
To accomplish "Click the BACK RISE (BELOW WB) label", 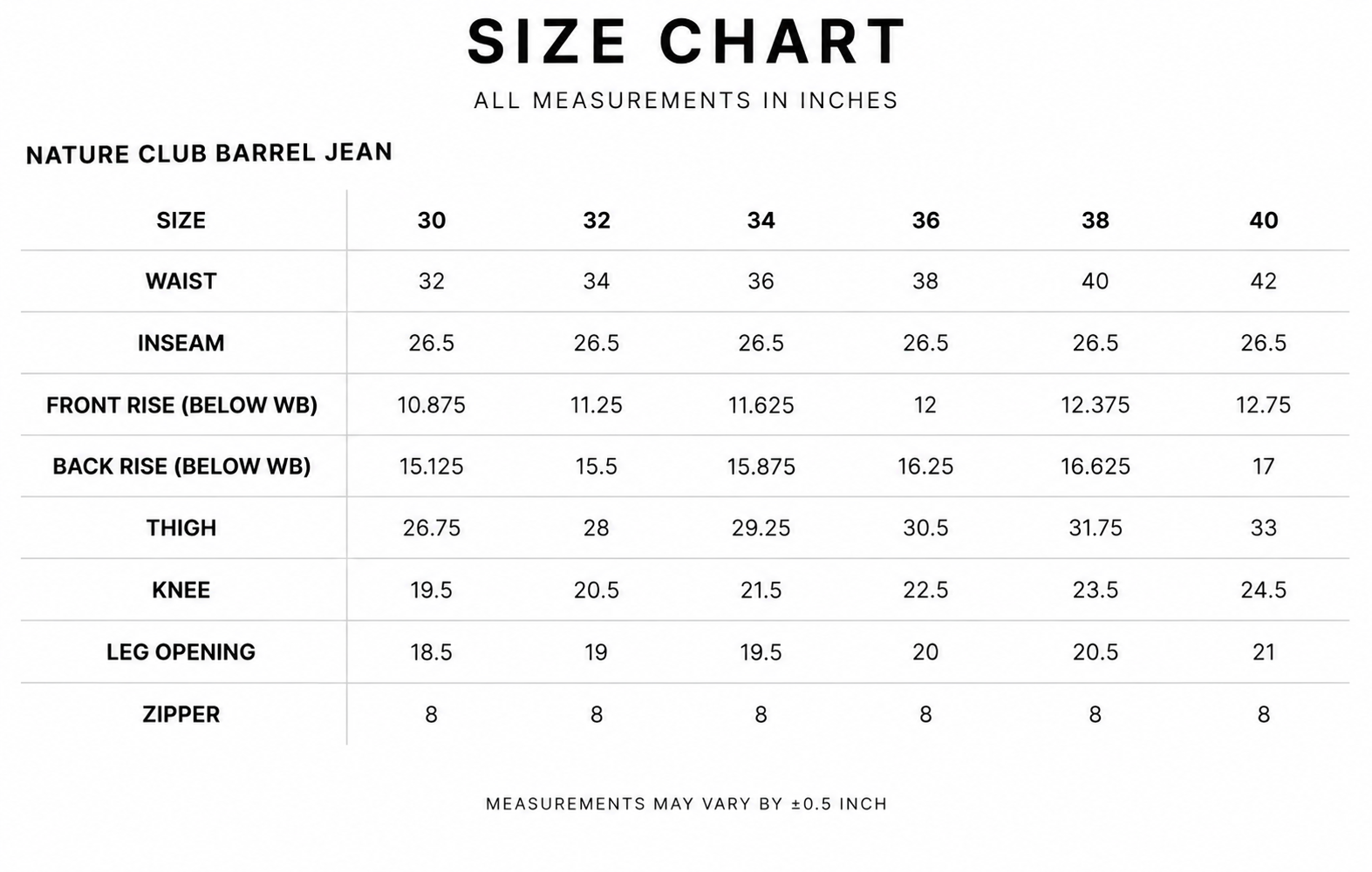I will (181, 467).
